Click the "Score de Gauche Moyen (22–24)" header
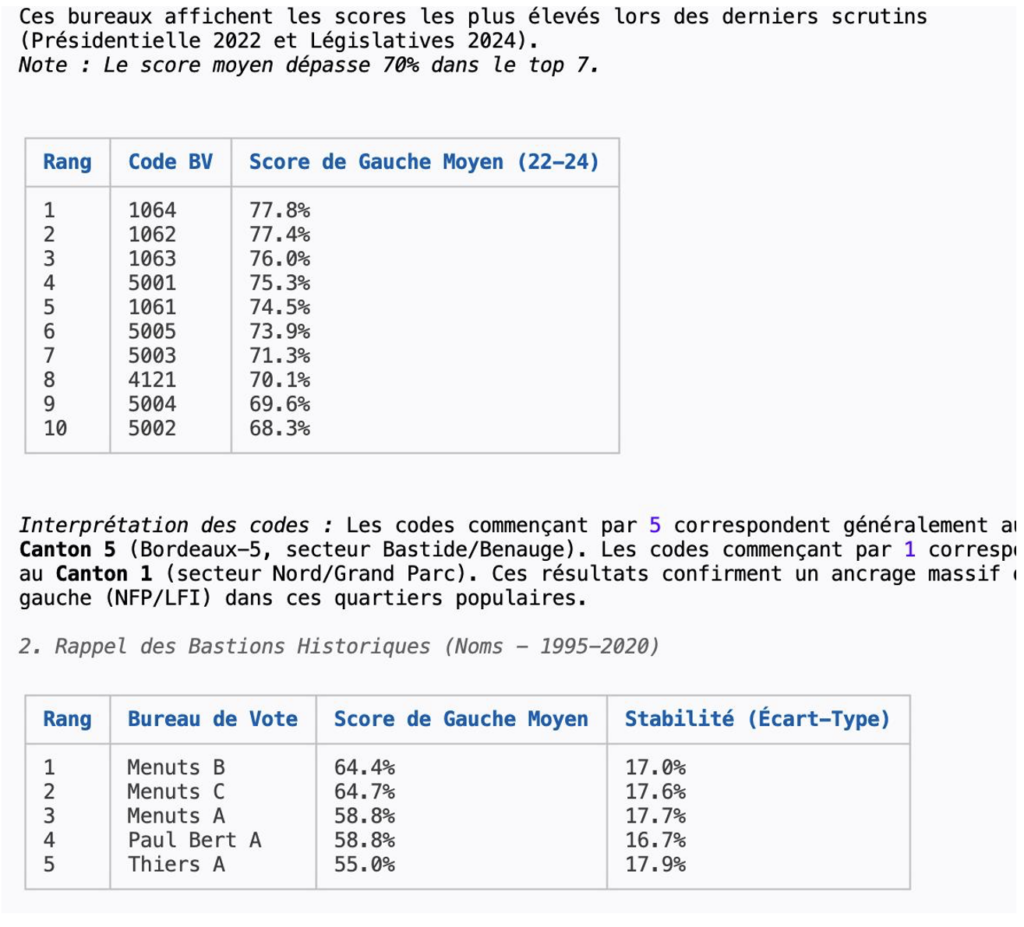Screen dimensions: 1024x927 coord(424,162)
